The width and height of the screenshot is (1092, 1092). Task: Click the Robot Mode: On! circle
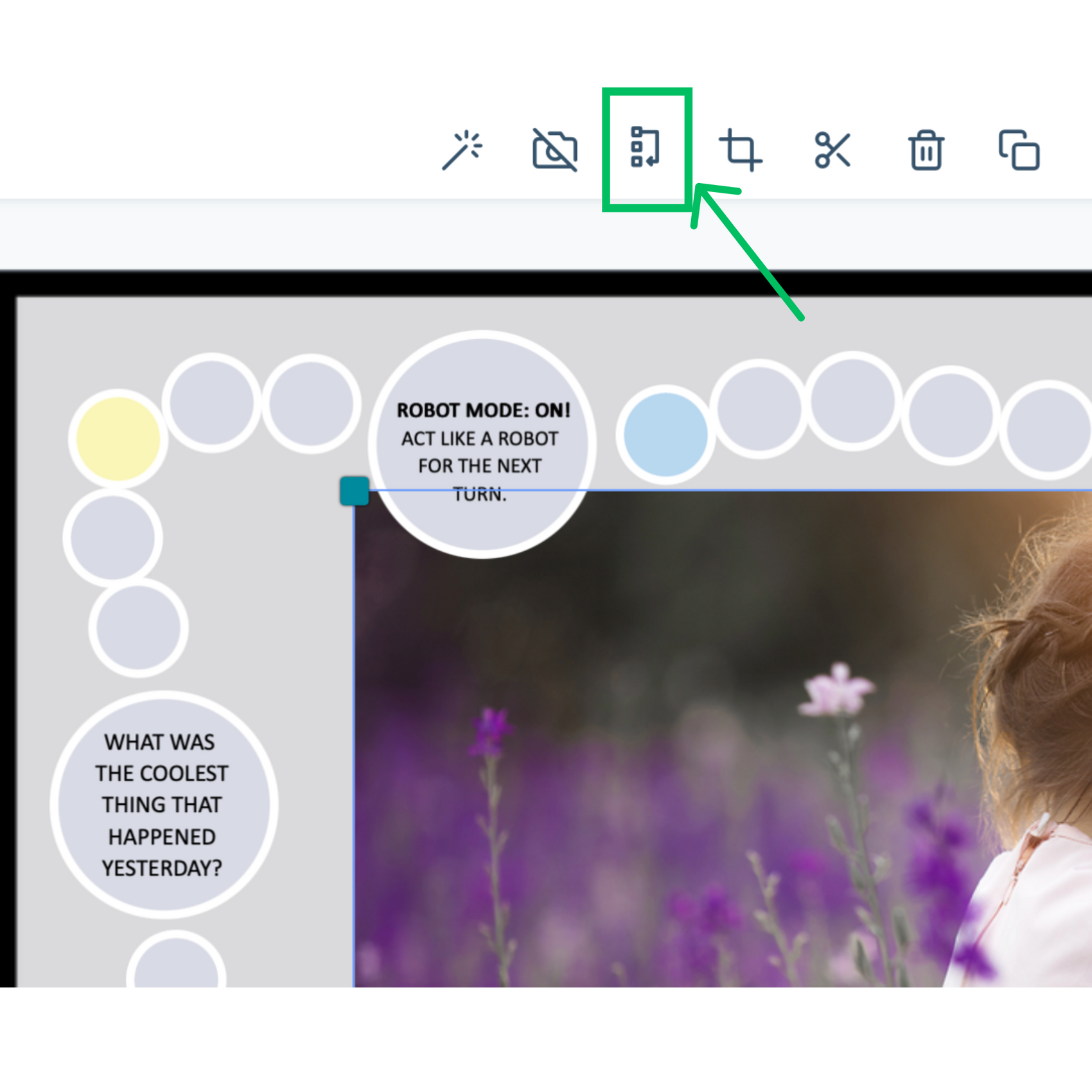click(482, 445)
